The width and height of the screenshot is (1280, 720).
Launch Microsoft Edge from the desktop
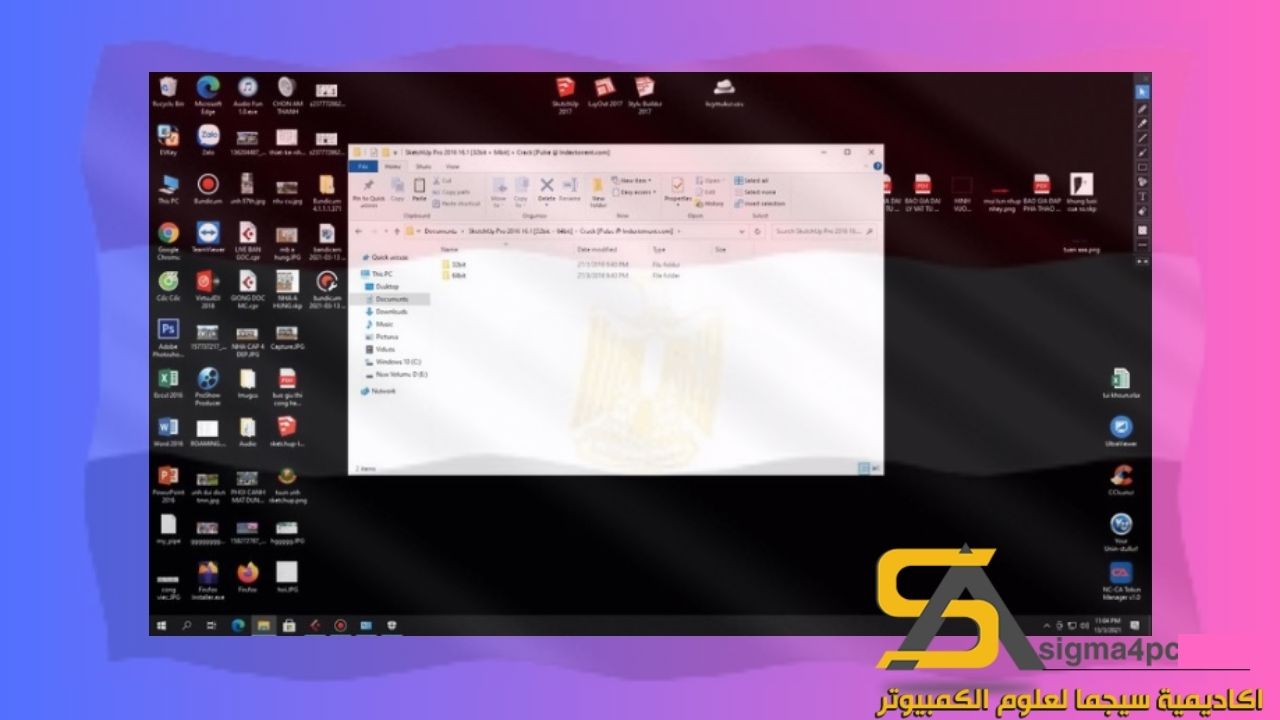coord(208,94)
